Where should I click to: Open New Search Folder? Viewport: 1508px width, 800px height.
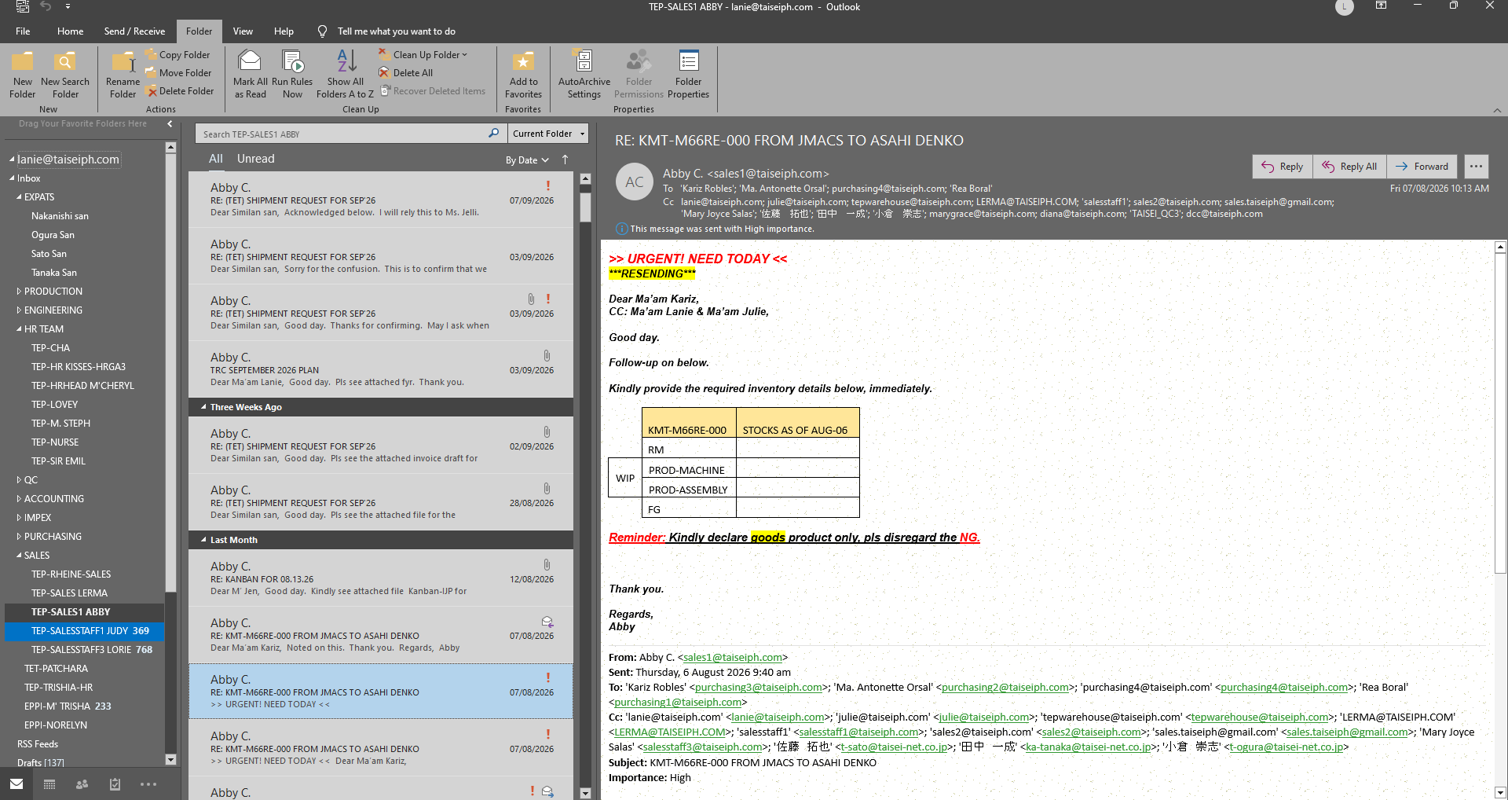pyautogui.click(x=65, y=75)
